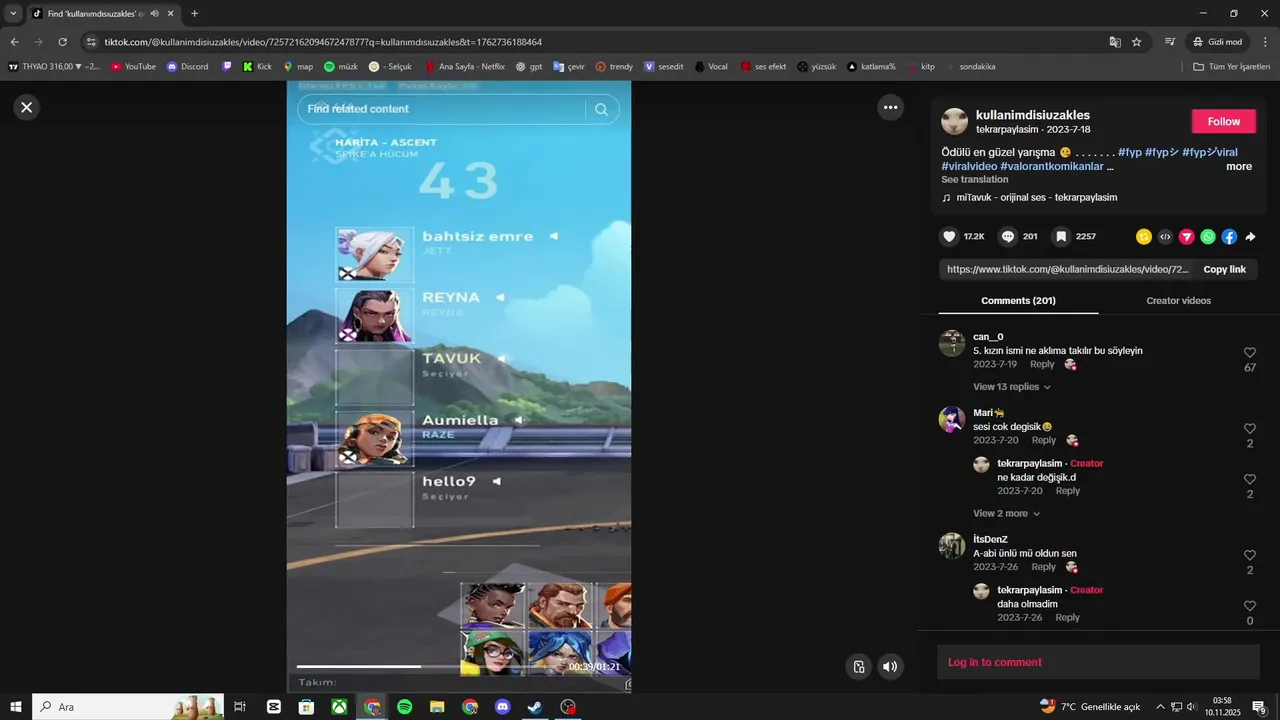The image size is (1280, 720).
Task: Show hidden system tray icons
Action: tap(1160, 707)
